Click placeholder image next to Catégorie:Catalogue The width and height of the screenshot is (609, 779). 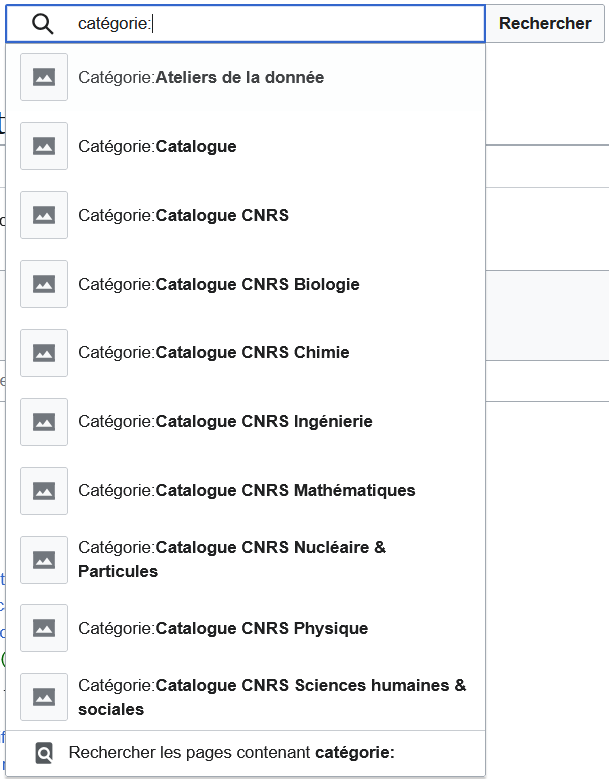(x=44, y=146)
